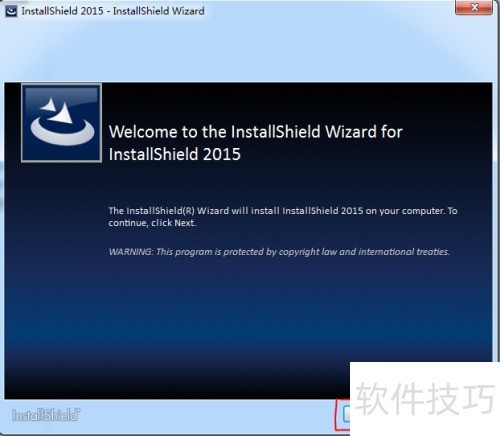Click the sentence 'The InstallShield(R) Wizard will install'
The image size is (500, 436).
[x=194, y=211]
